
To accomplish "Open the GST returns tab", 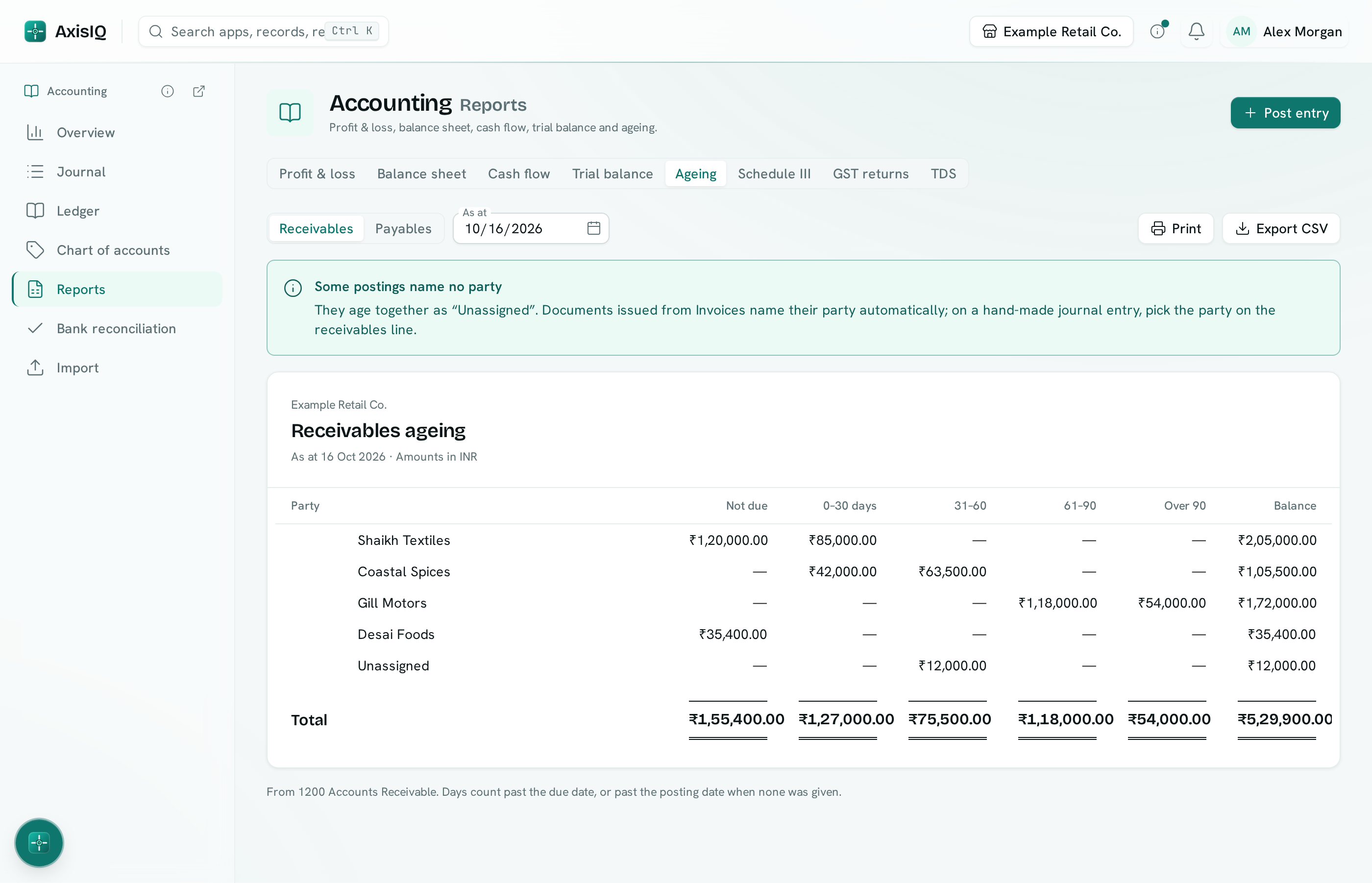I will tap(870, 174).
